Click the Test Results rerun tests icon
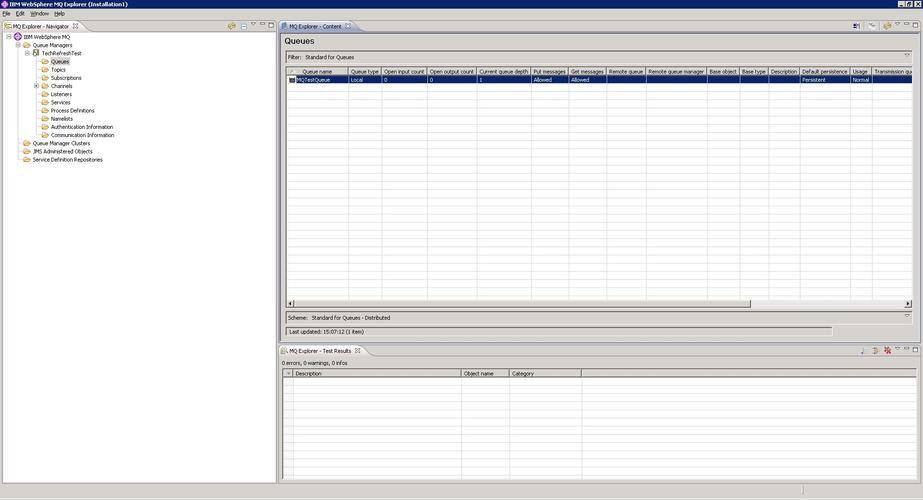 pyautogui.click(x=875, y=350)
